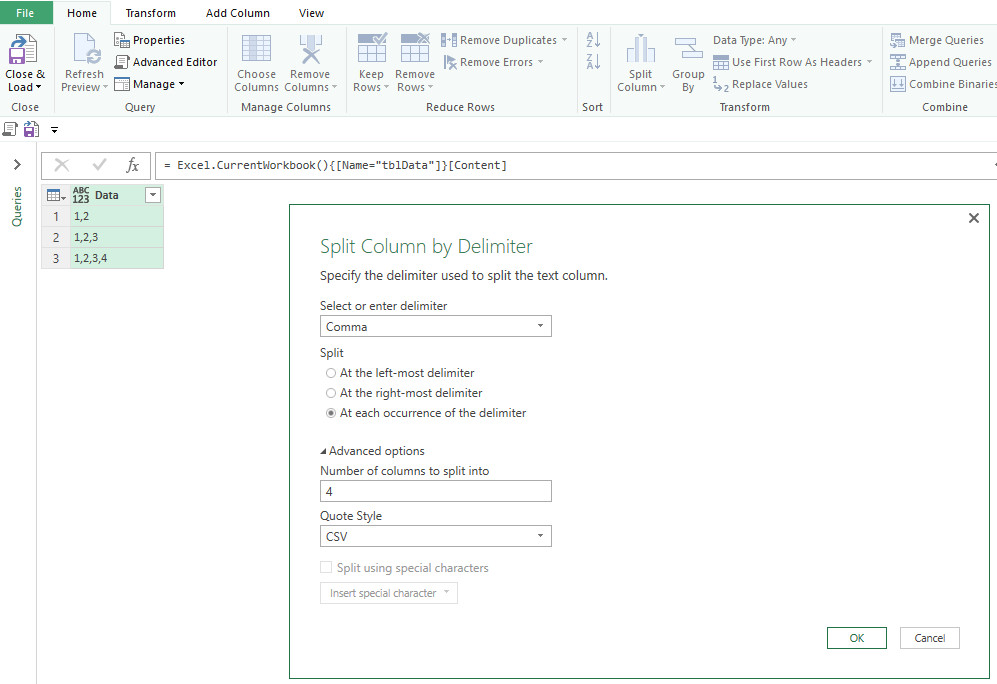Click Use First Row As Headers

[792, 62]
